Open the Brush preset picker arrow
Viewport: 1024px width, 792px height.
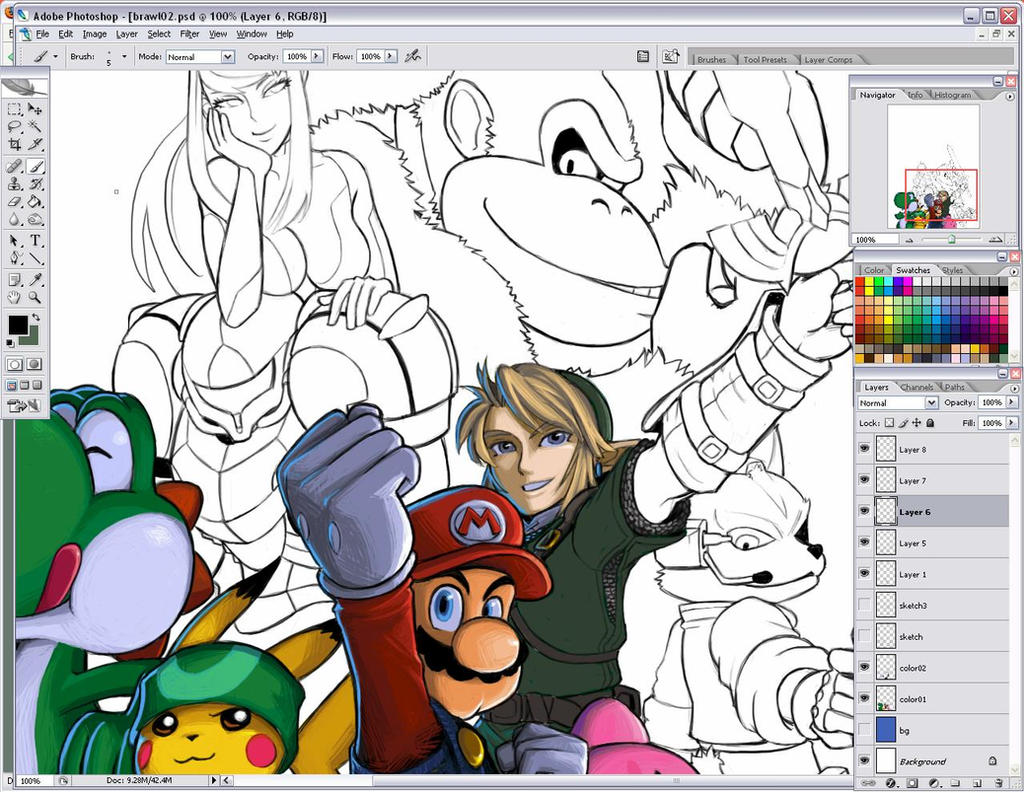click(124, 57)
